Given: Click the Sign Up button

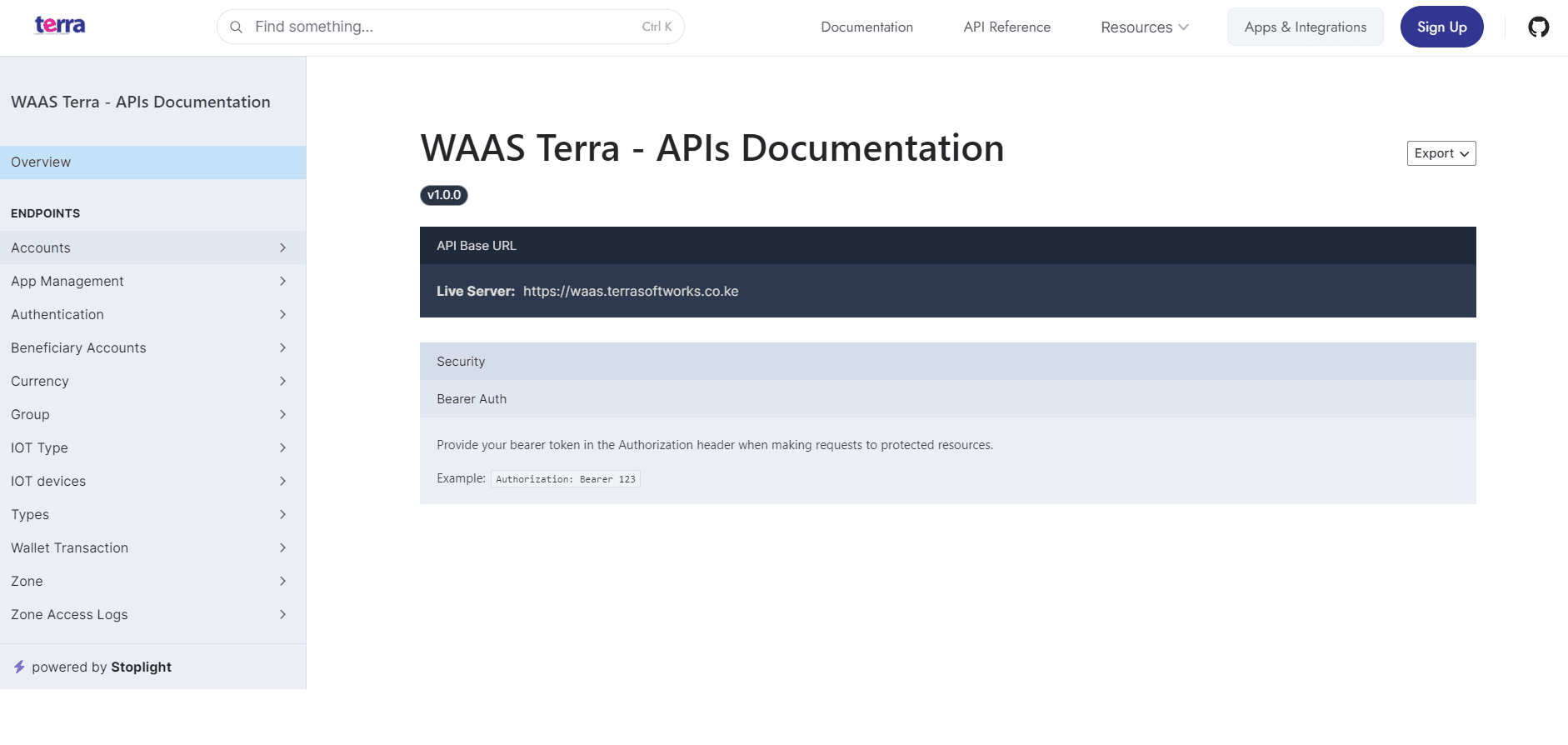Looking at the screenshot, I should pyautogui.click(x=1441, y=27).
